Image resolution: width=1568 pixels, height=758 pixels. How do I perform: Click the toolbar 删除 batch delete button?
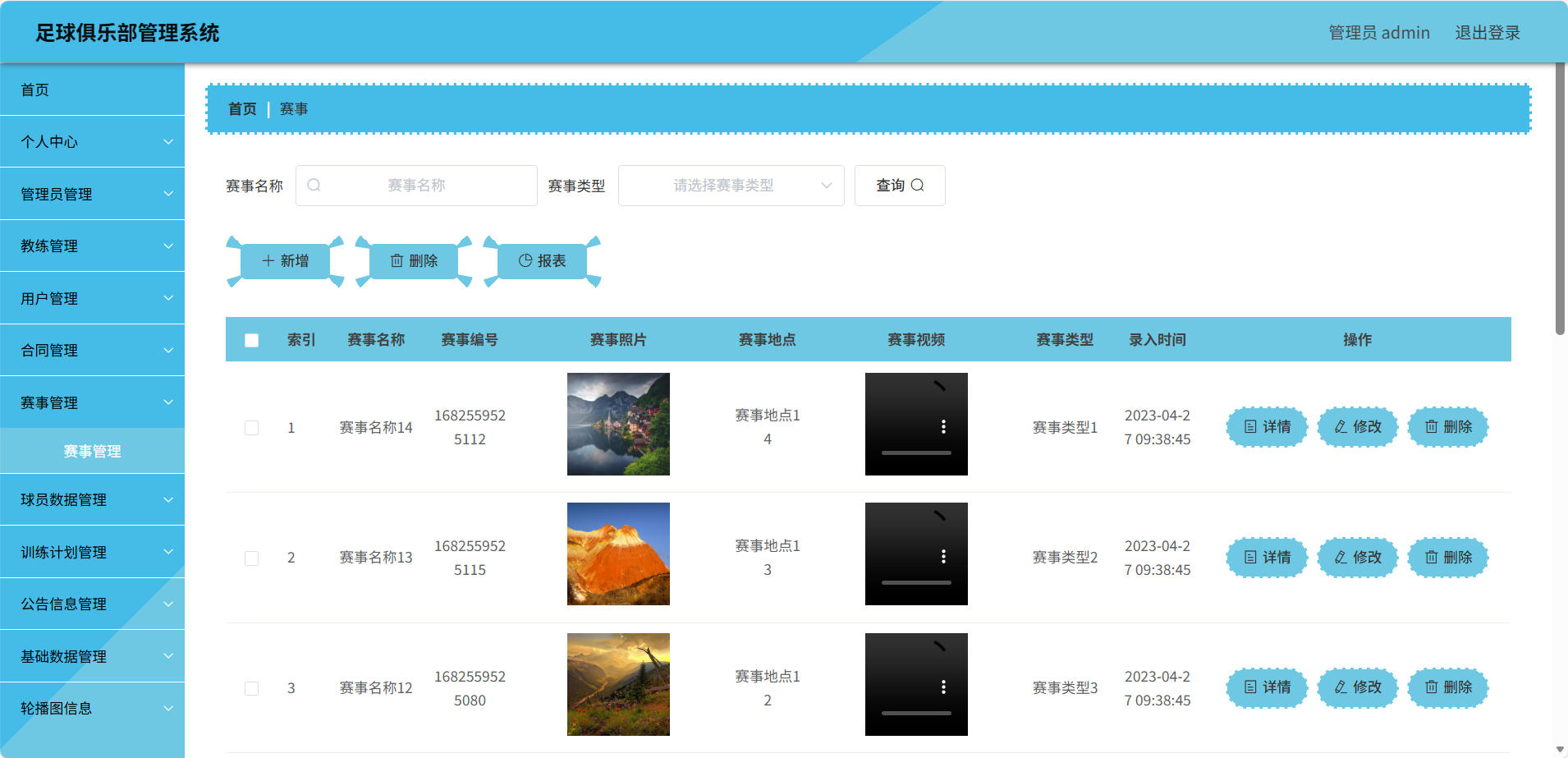pyautogui.click(x=414, y=261)
